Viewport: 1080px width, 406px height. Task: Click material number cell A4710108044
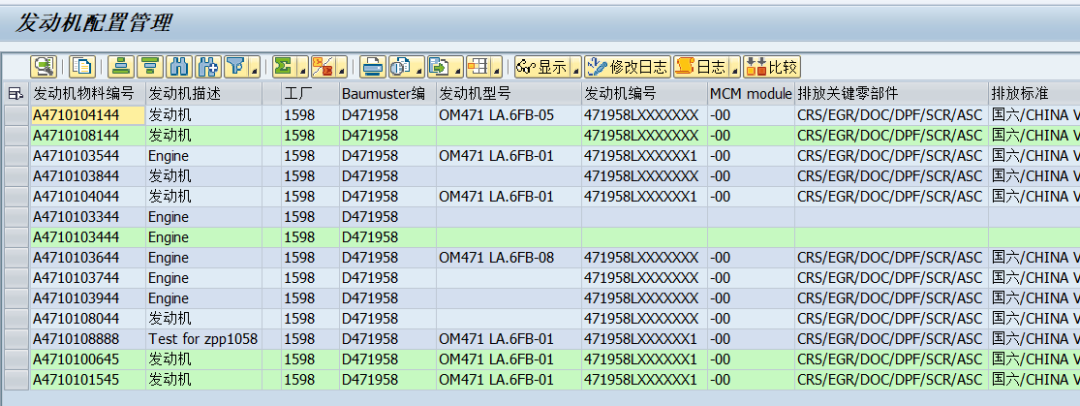87,318
